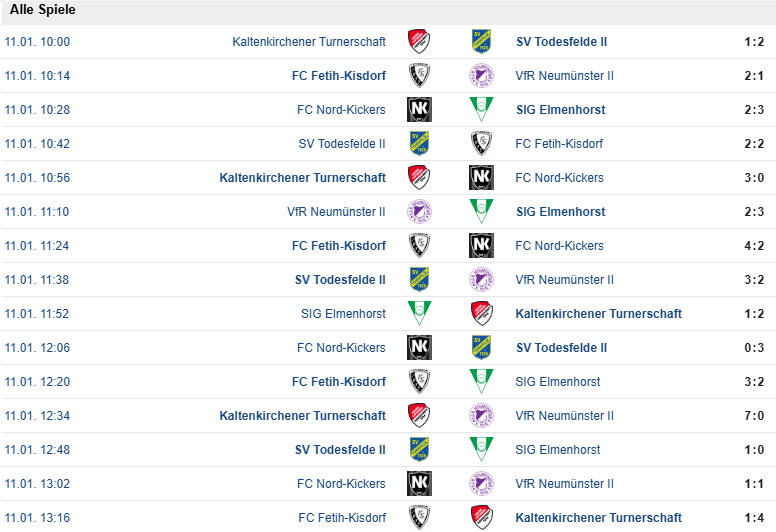This screenshot has width=776, height=532.
Task: Select the FC Fetih-Kisdorf crest in the 13:16 match
Action: pyautogui.click(x=419, y=518)
